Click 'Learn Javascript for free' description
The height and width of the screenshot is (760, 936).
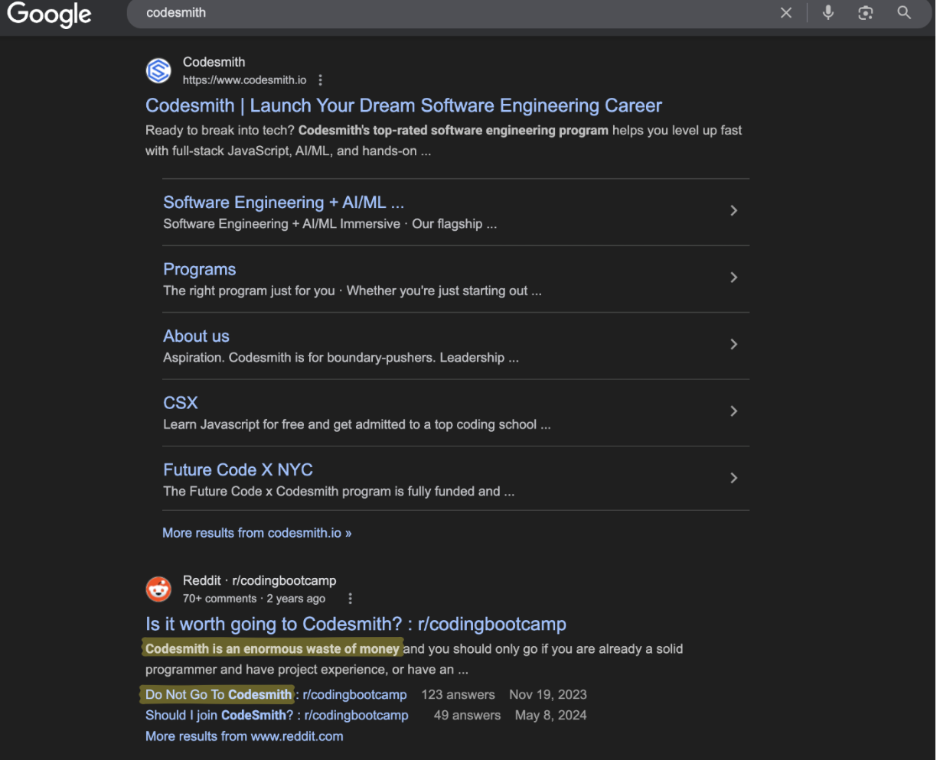pyautogui.click(x=357, y=424)
